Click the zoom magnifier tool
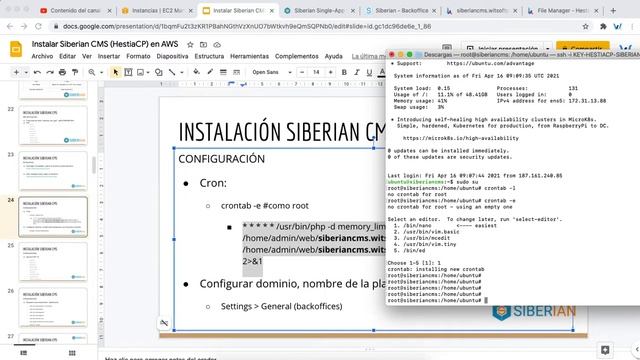 [92, 72]
